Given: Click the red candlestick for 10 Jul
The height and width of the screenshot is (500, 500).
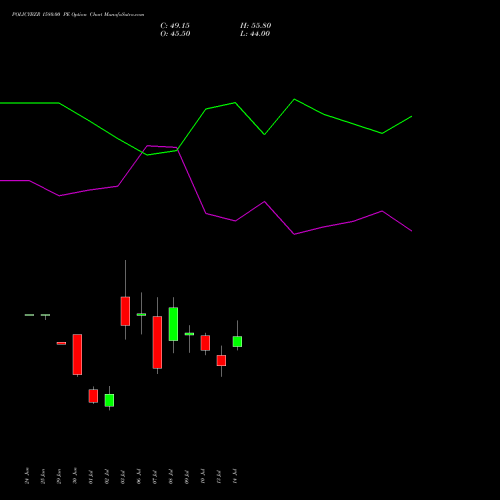Looking at the screenshot, I should pos(205,343).
